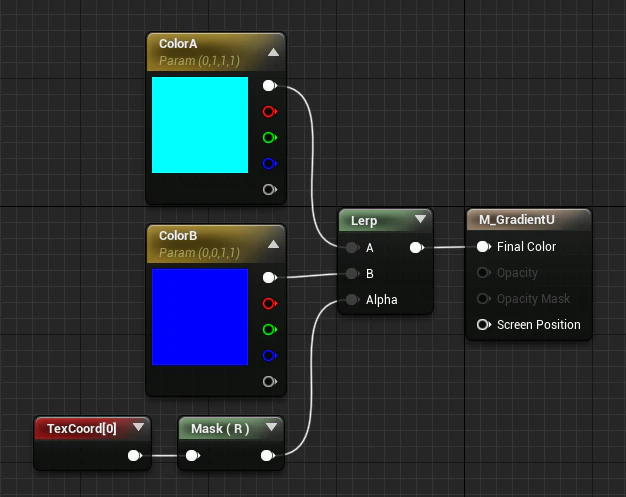Click the Lerp Alpha input pin
Viewport: 626px width, 497px height.
pyautogui.click(x=353, y=299)
